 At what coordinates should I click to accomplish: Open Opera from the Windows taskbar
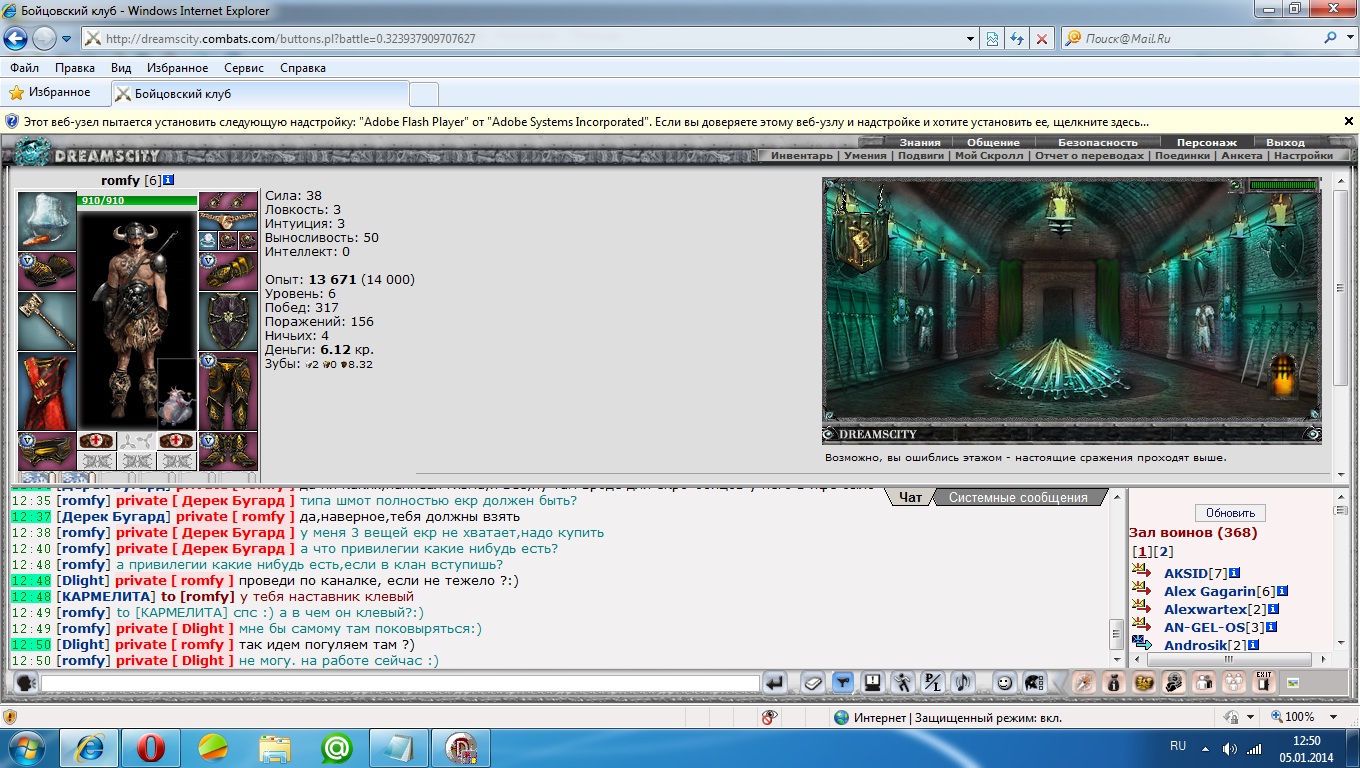click(151, 746)
